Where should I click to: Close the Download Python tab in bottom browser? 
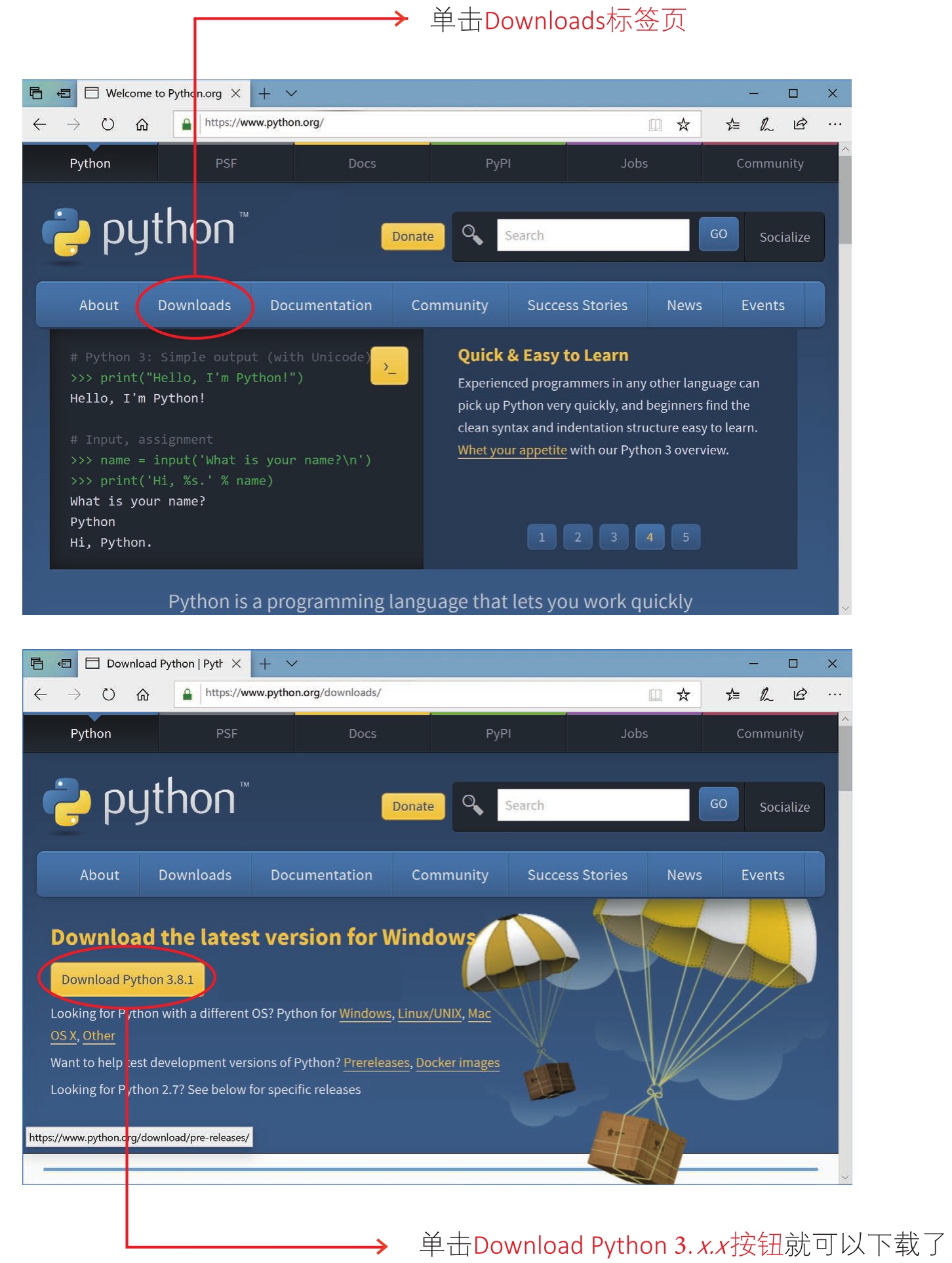(236, 663)
